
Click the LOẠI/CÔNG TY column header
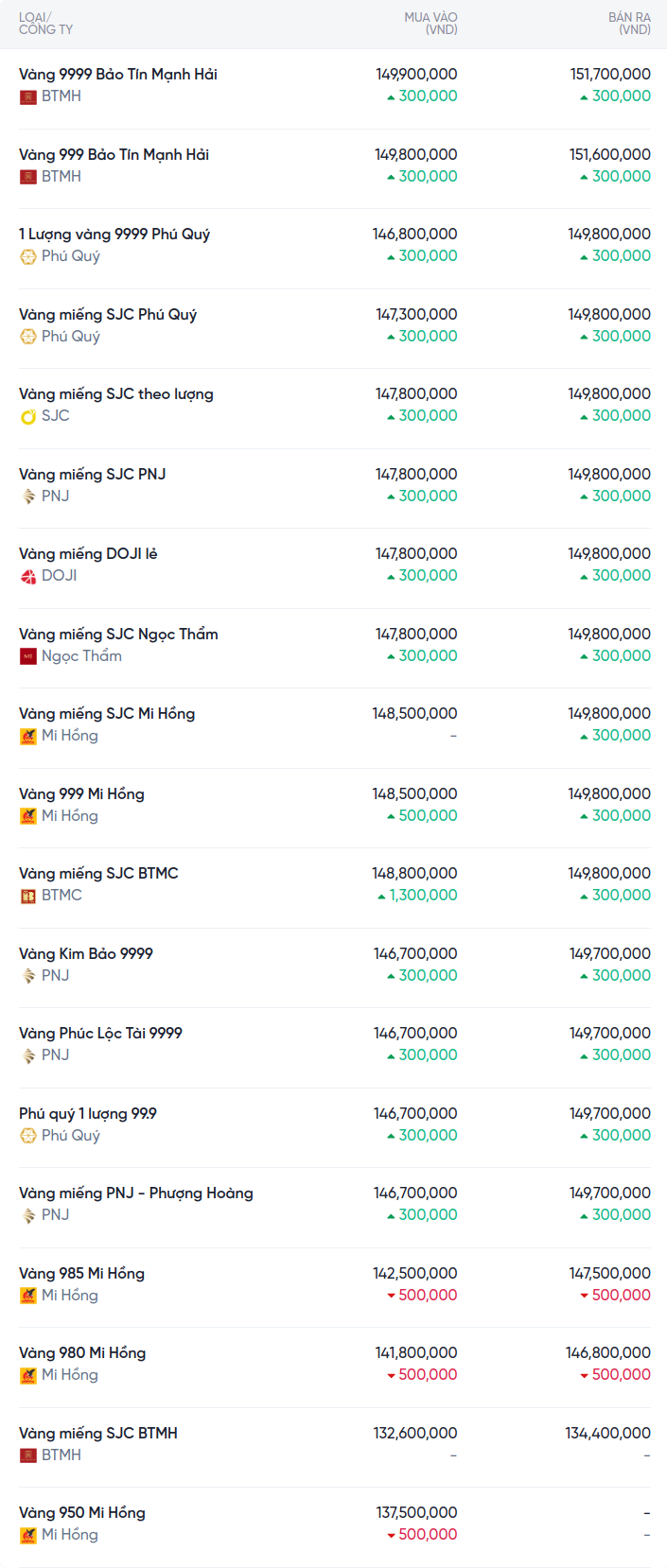pyautogui.click(x=45, y=24)
